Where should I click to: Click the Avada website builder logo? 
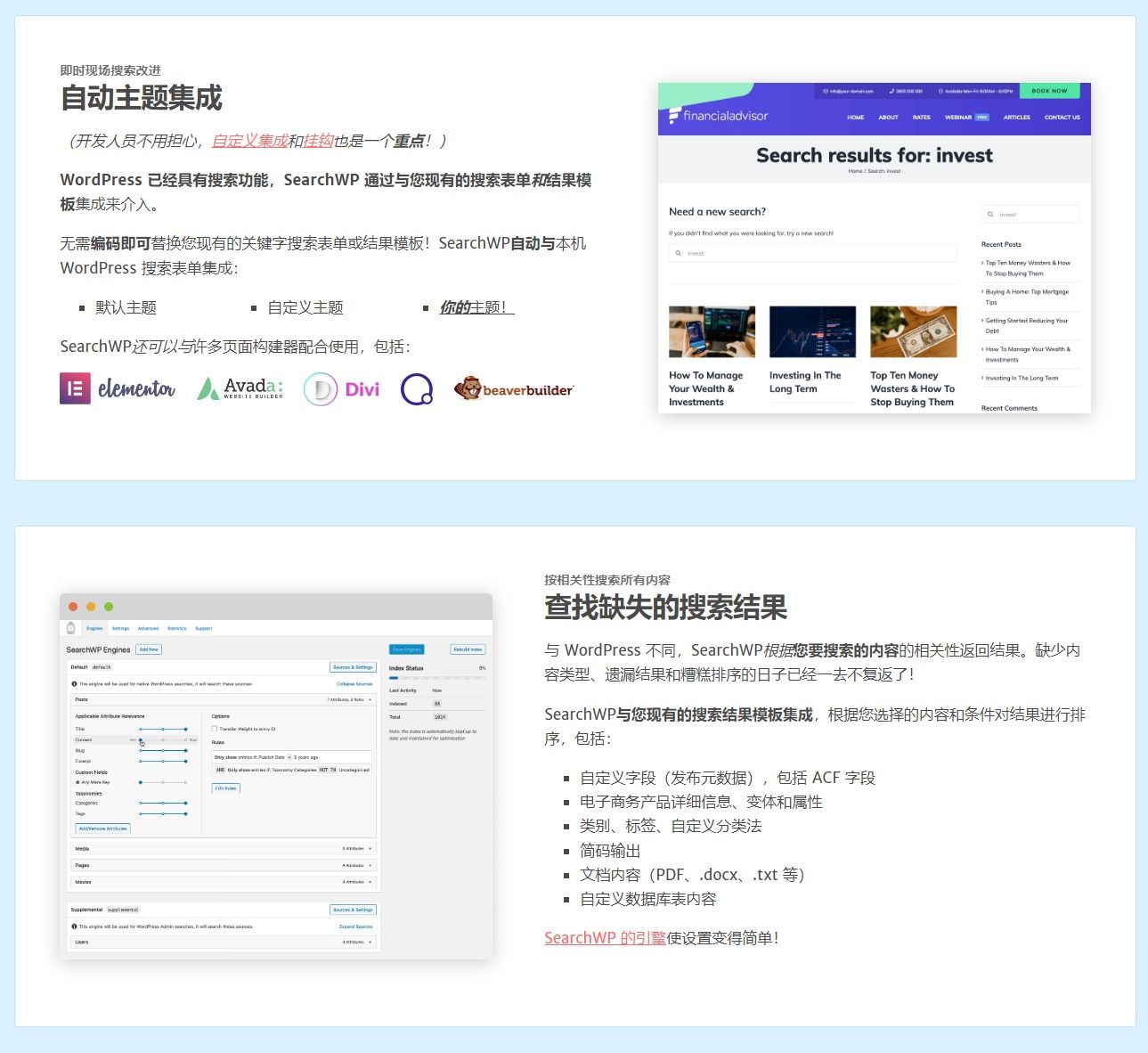click(x=240, y=388)
